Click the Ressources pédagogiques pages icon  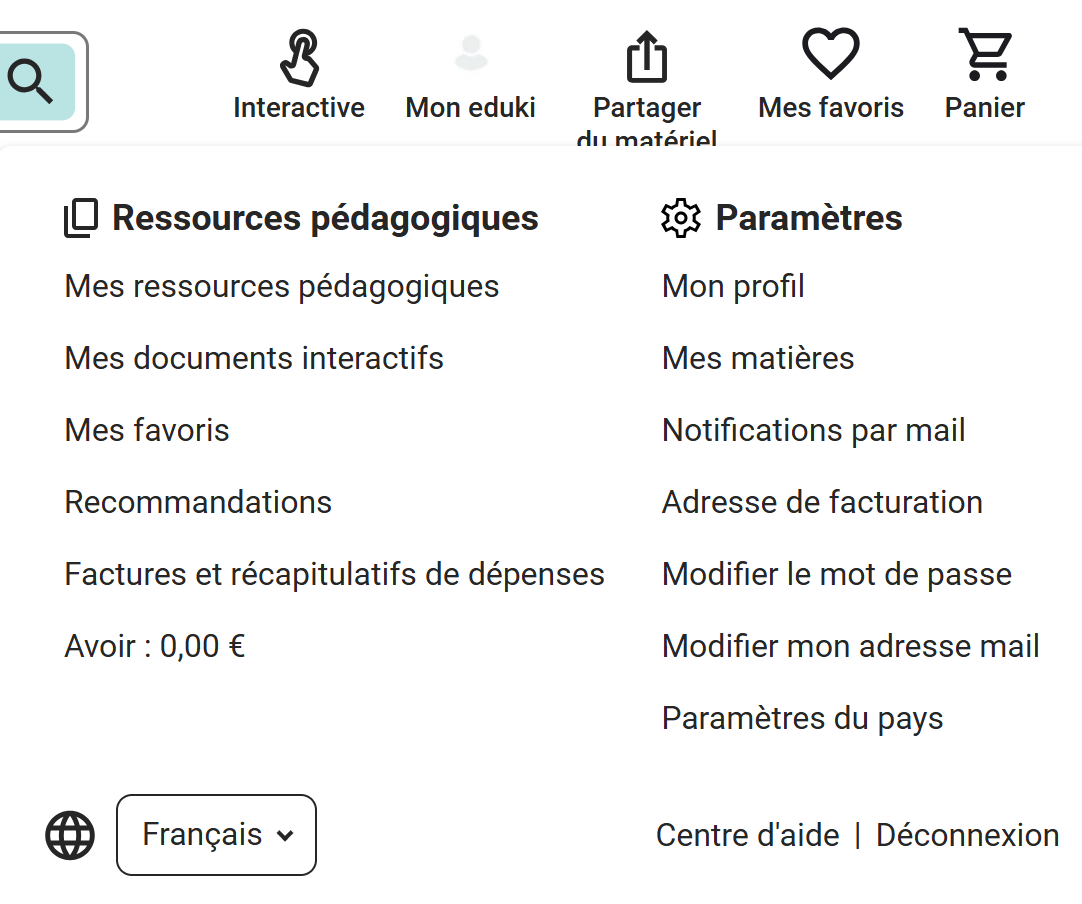coord(81,218)
